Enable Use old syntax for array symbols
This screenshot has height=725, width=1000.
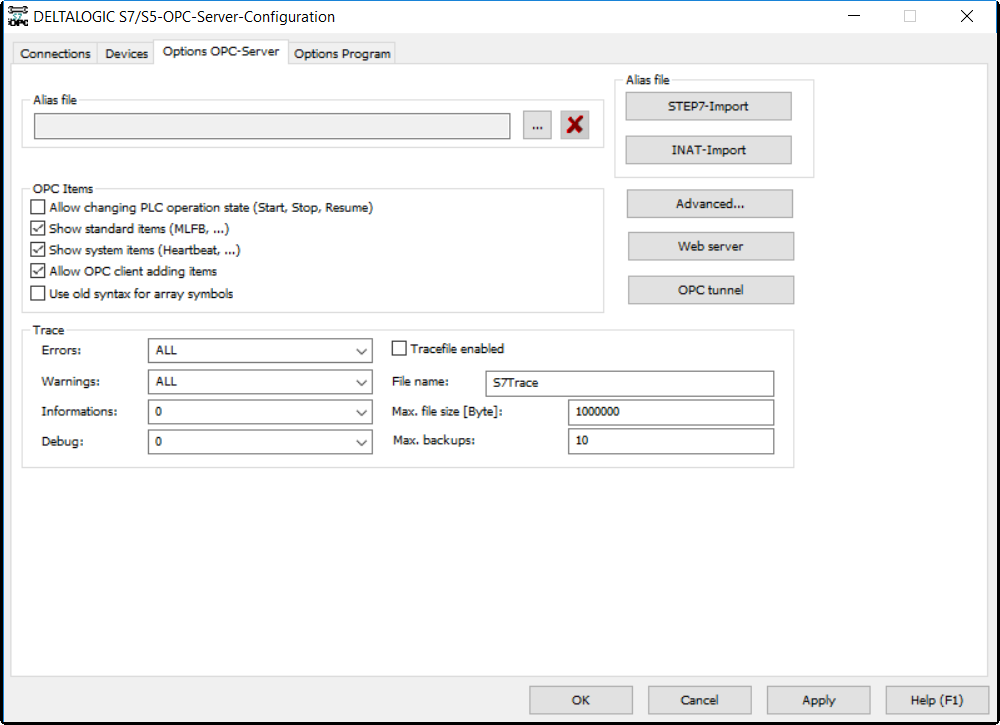[38, 293]
